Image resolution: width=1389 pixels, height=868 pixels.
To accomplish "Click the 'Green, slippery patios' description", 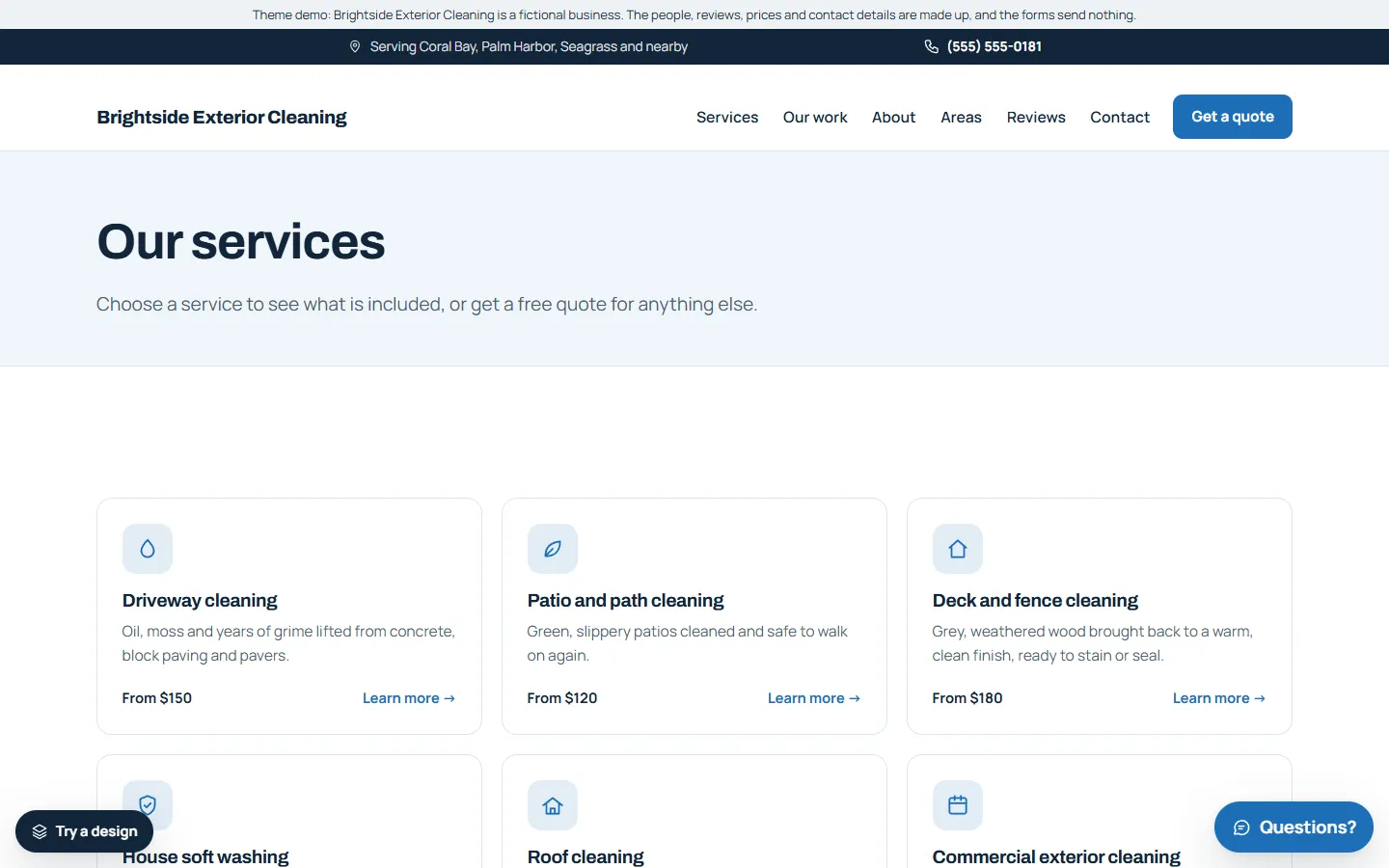I will 688,643.
